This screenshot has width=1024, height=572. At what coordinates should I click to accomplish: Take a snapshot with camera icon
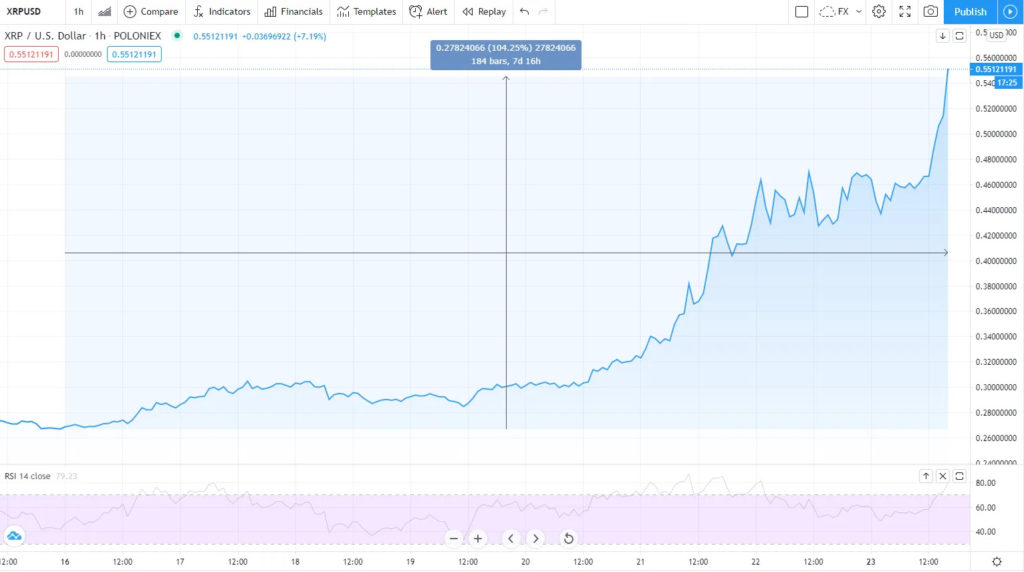pos(931,12)
